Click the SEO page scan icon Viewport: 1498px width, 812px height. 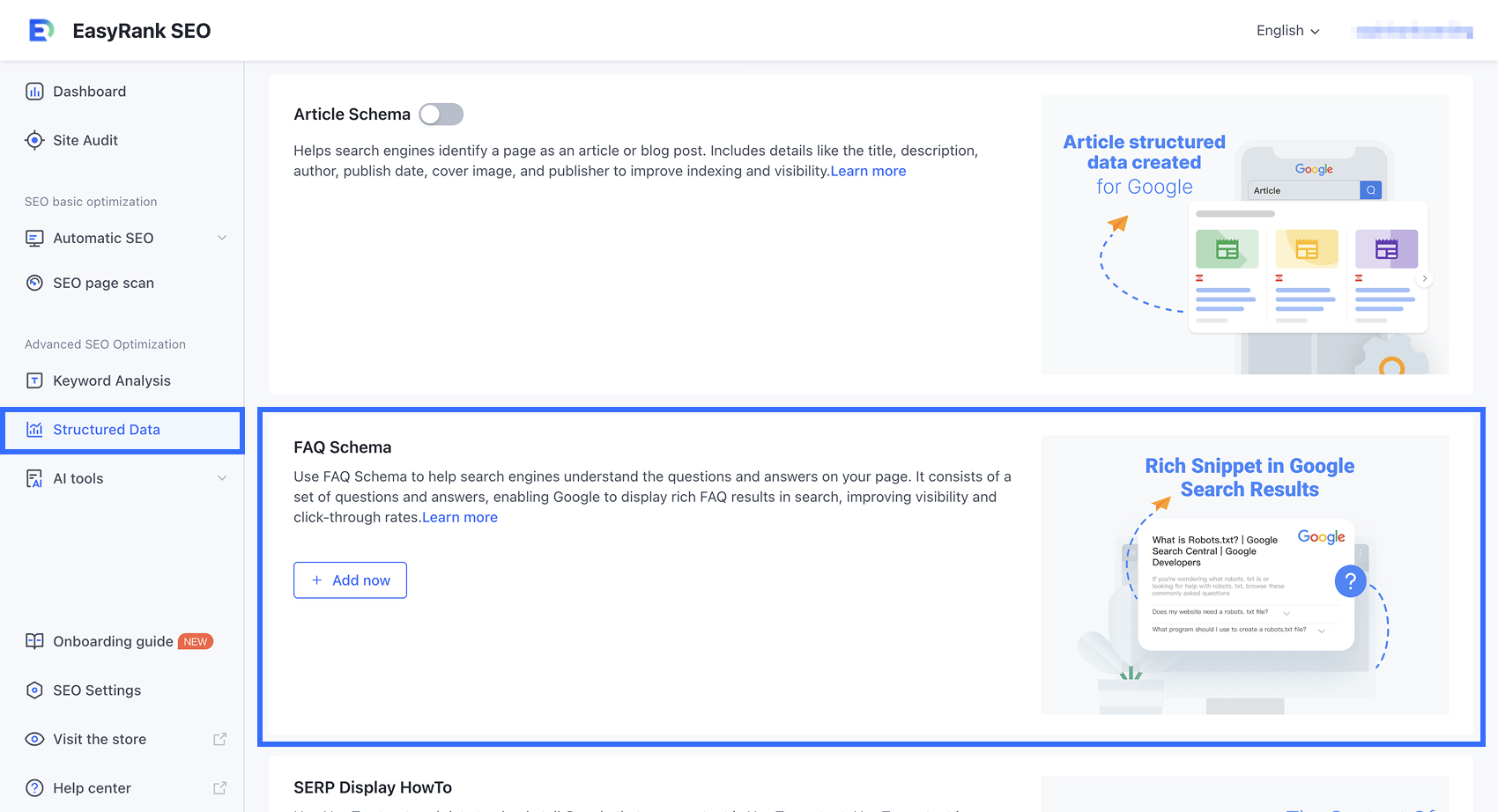(34, 283)
